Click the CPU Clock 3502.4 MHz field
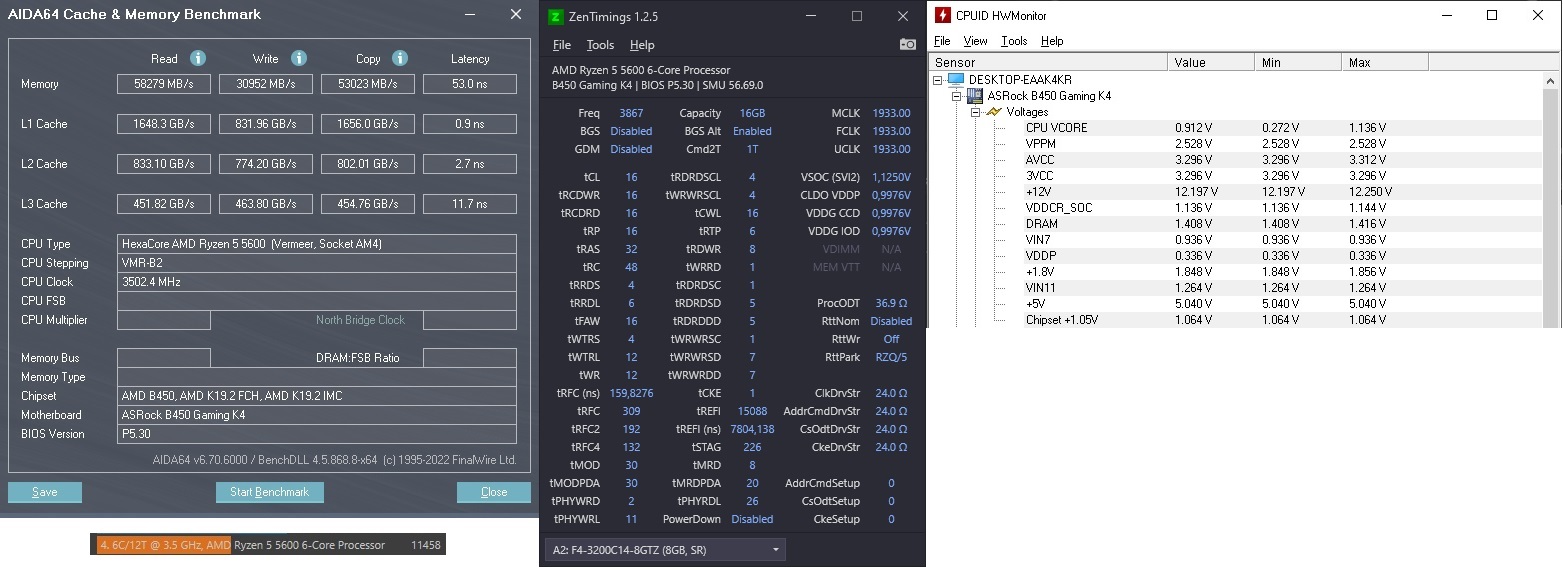This screenshot has height=568, width=1563. [317, 282]
